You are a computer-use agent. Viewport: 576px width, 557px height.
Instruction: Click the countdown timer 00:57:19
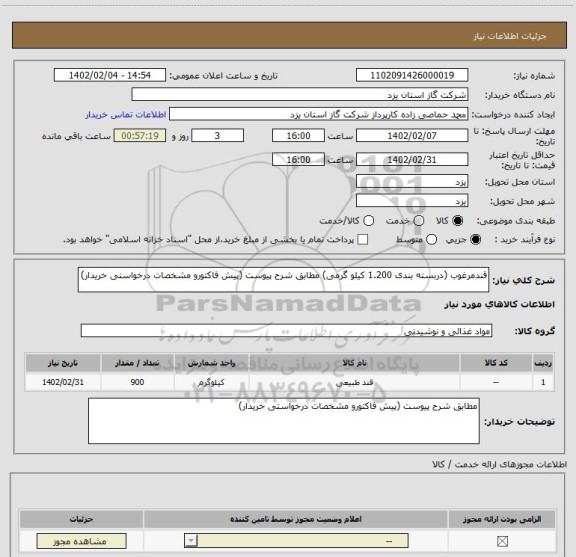point(140,136)
